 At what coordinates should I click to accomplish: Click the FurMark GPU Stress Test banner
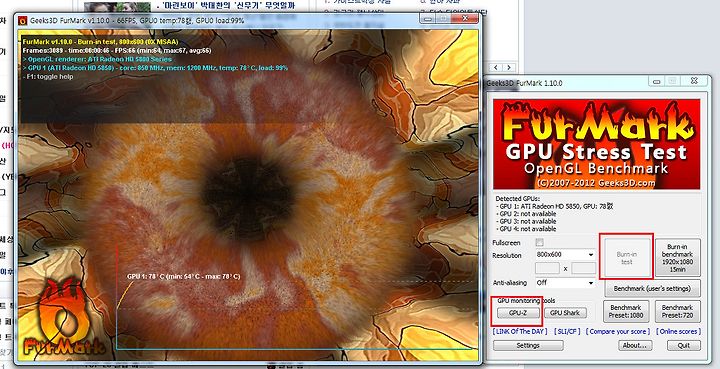coord(596,144)
